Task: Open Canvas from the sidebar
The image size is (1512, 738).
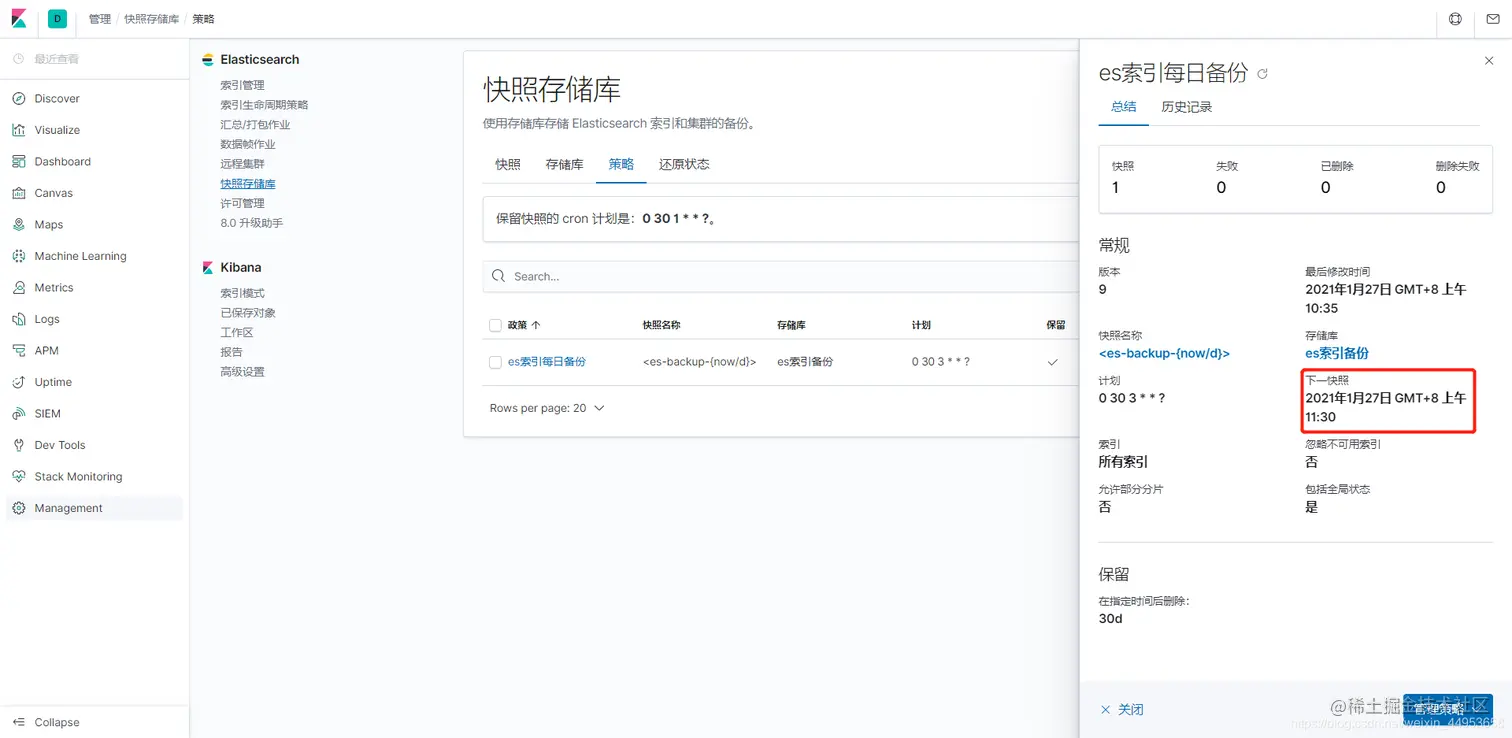Action: 53,193
